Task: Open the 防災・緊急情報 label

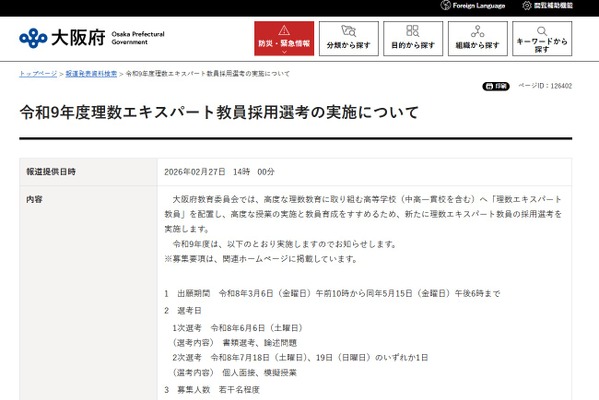Action: click(x=284, y=44)
